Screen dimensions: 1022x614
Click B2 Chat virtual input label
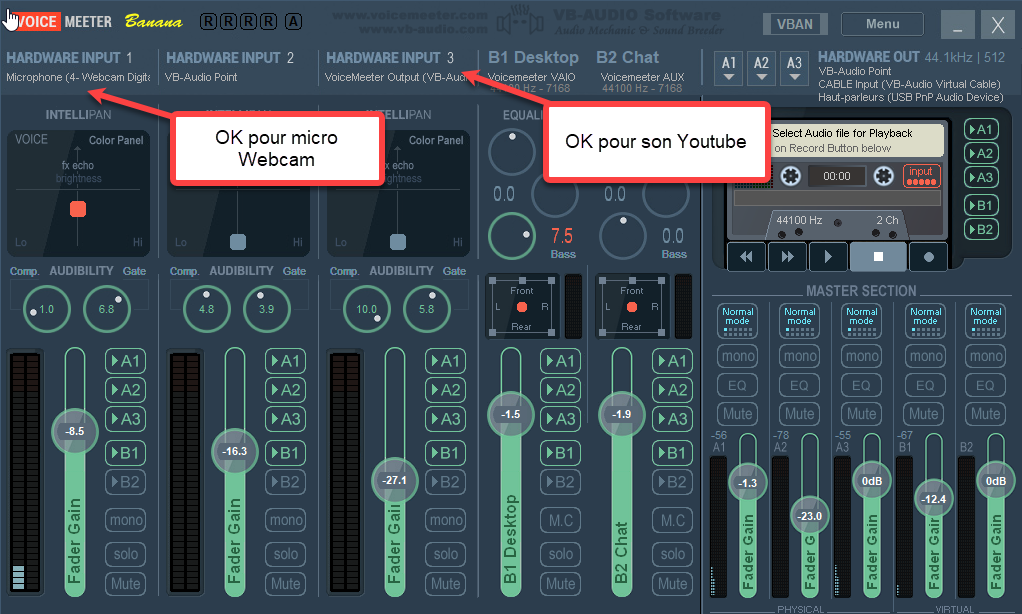(627, 57)
